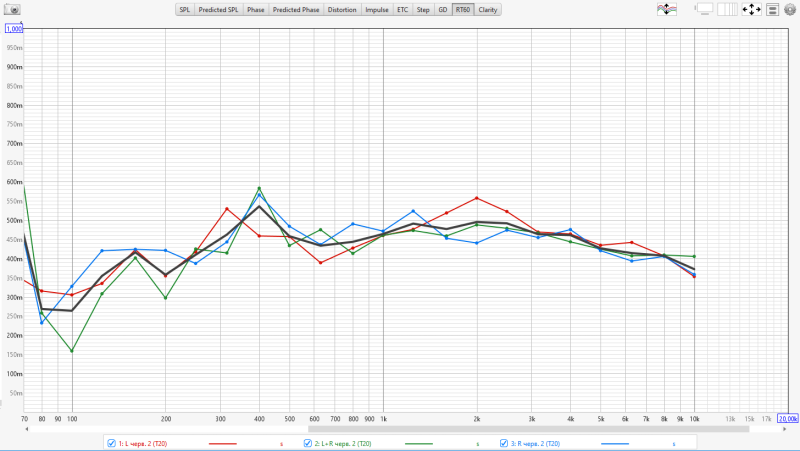
Task: Toggle scrollbars display icon
Action: tap(705, 9)
